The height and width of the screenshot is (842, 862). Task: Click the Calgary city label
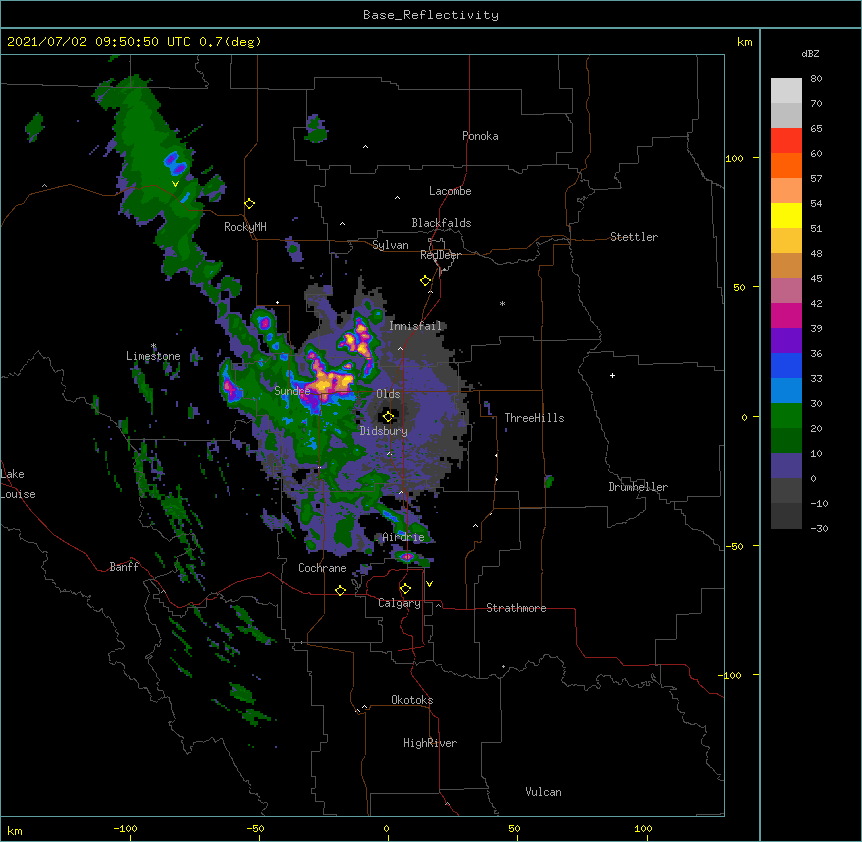point(399,603)
